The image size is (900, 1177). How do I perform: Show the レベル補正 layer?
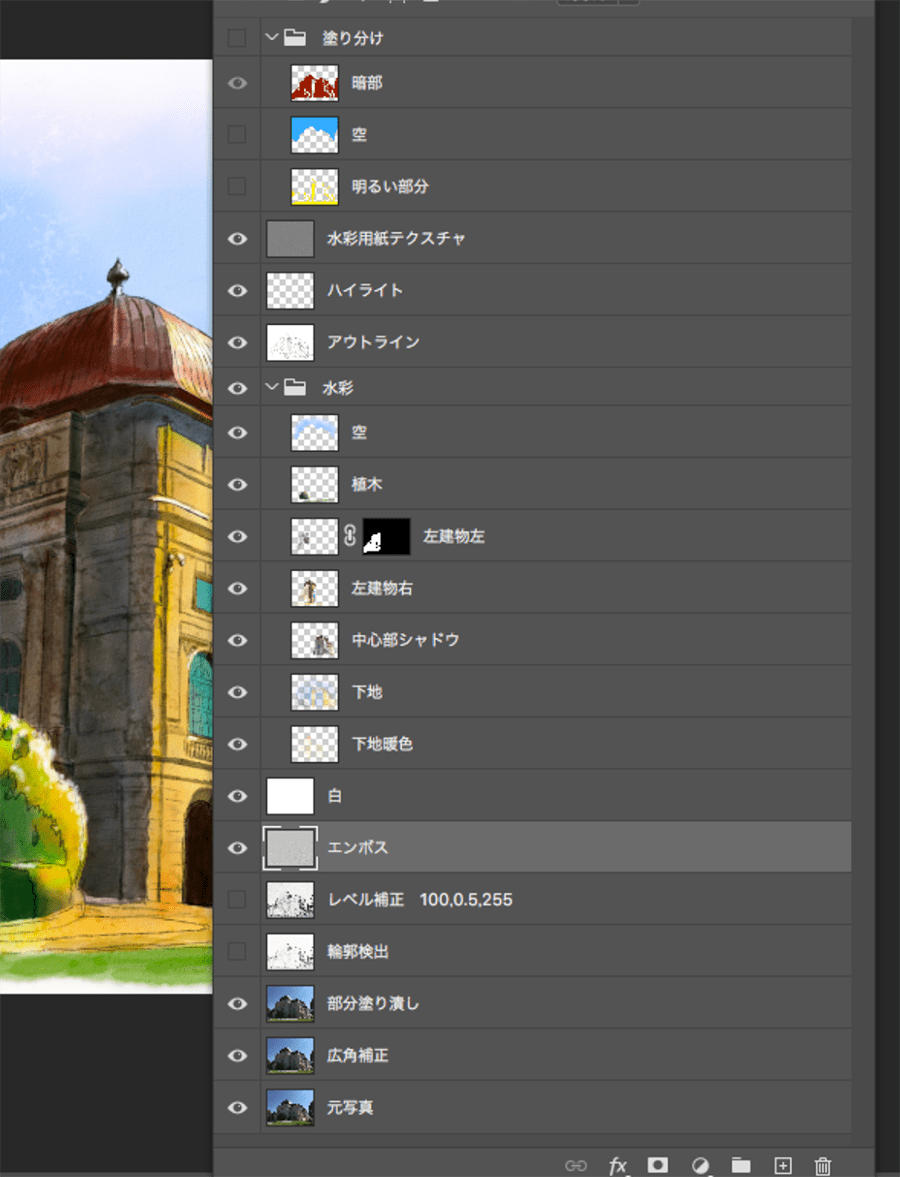[237, 900]
